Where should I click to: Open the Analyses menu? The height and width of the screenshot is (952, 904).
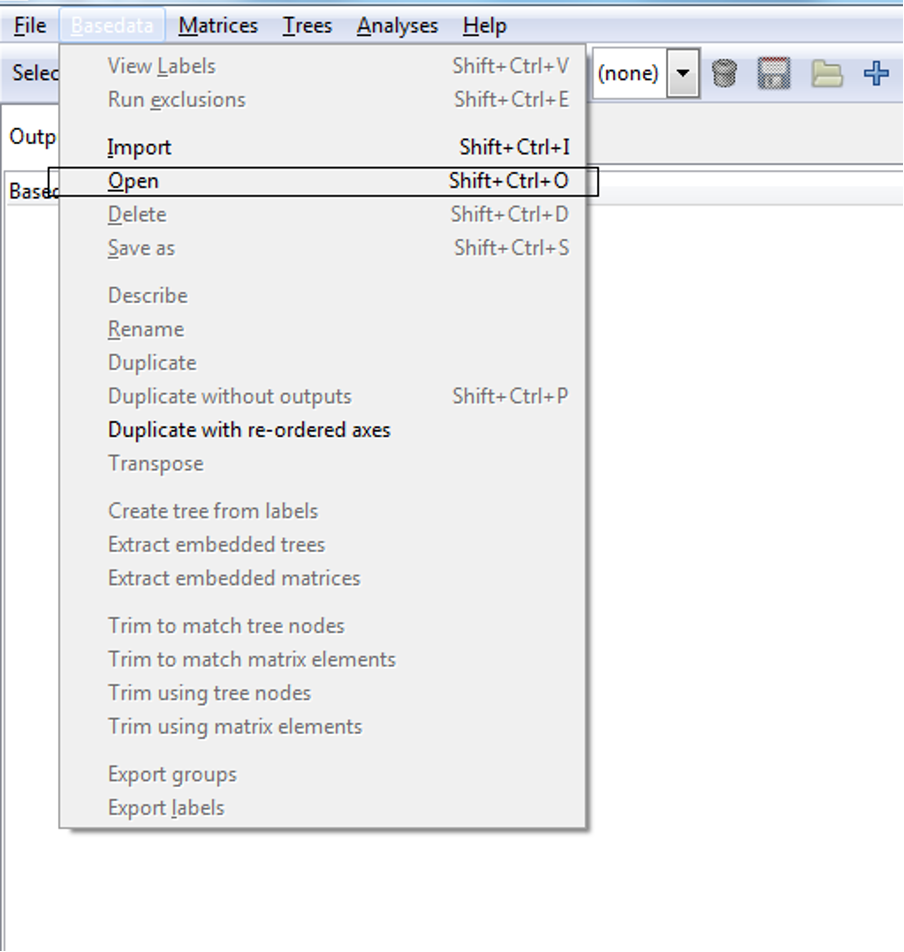(397, 26)
